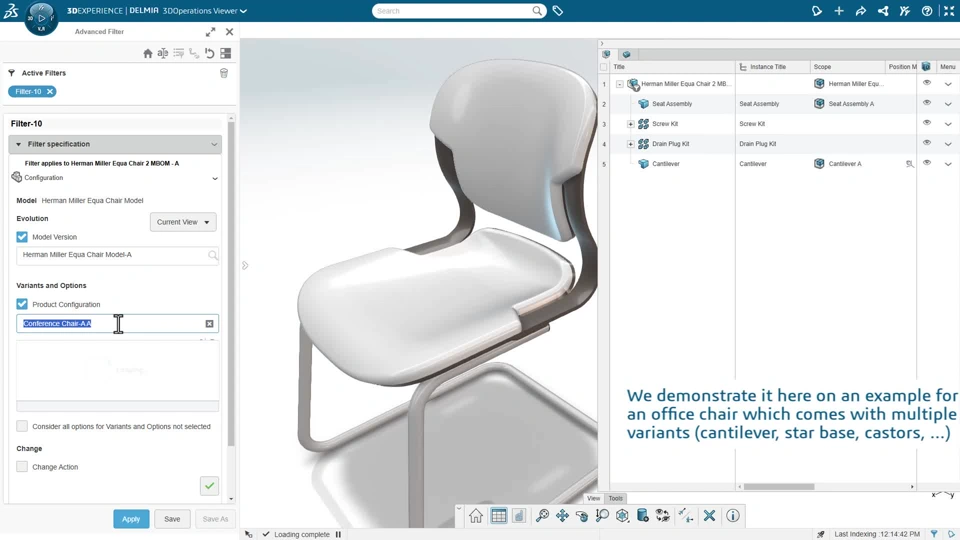Click the blue X icon in bottom toolbar
The image size is (960, 540).
click(709, 516)
